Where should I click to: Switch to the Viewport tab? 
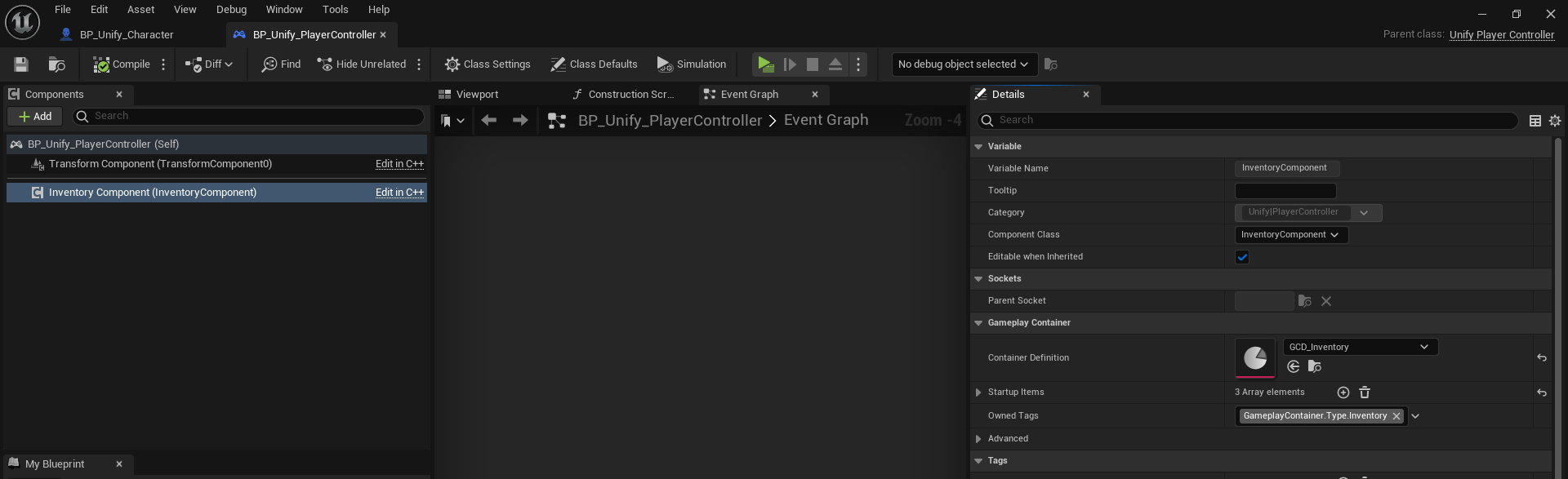tap(469, 95)
